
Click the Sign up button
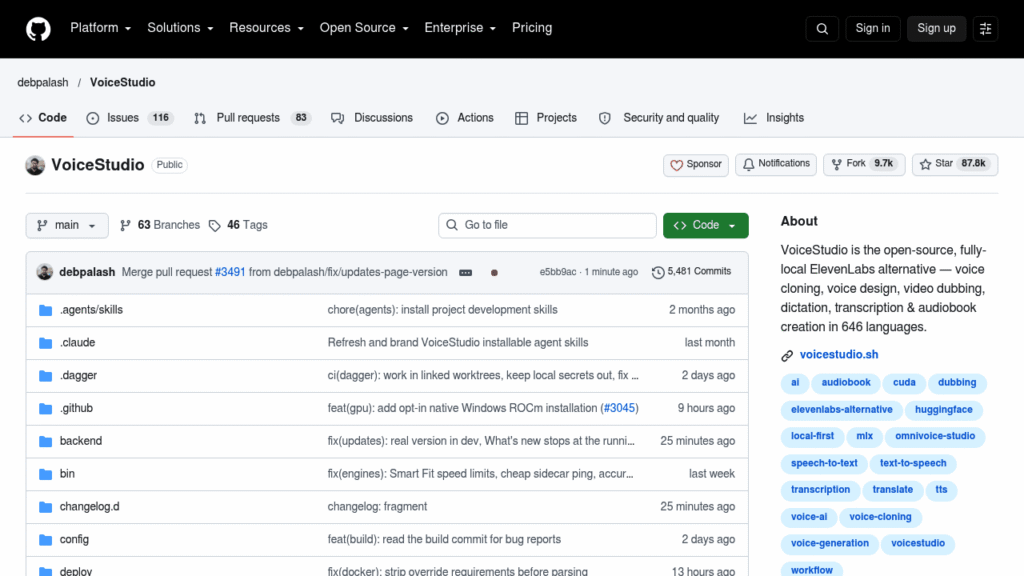click(x=936, y=29)
